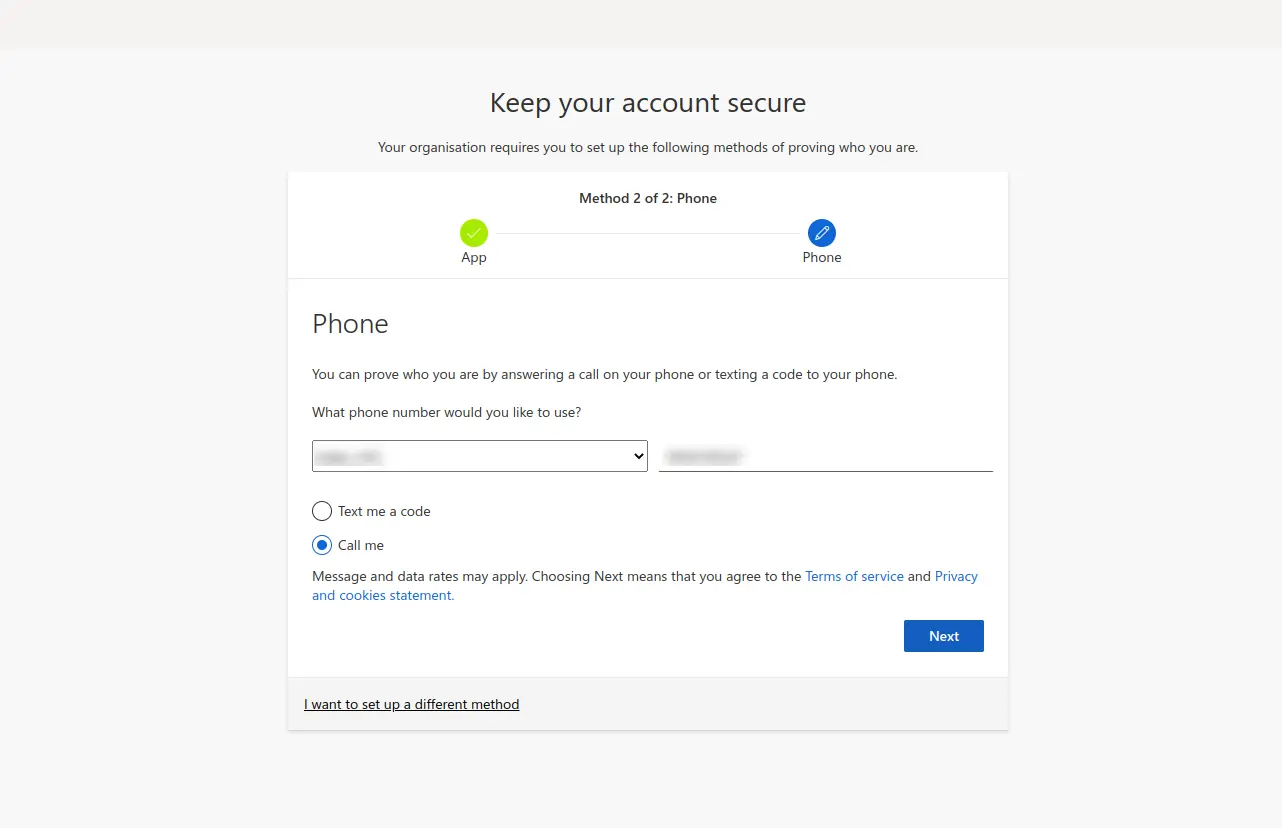Enable texting a verification code instead of calling

[321, 511]
